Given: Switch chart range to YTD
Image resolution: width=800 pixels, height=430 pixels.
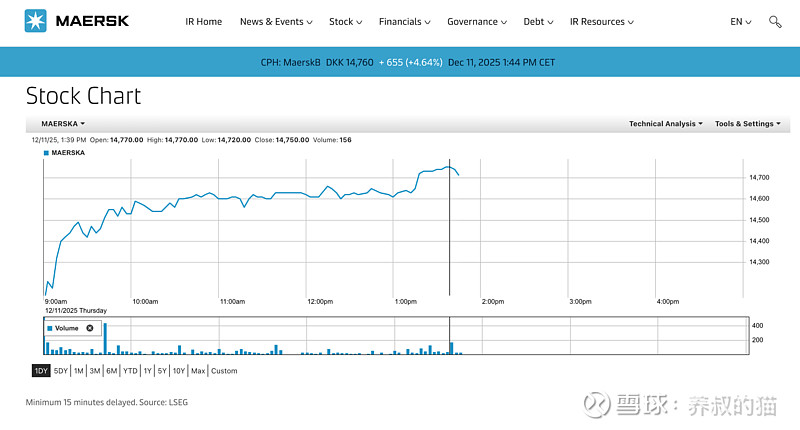Looking at the screenshot, I should coord(130,371).
